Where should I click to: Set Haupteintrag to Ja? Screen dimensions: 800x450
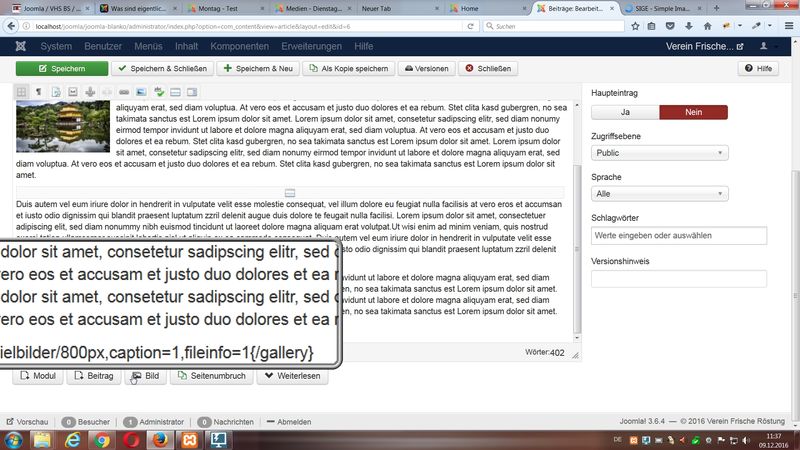tap(625, 112)
